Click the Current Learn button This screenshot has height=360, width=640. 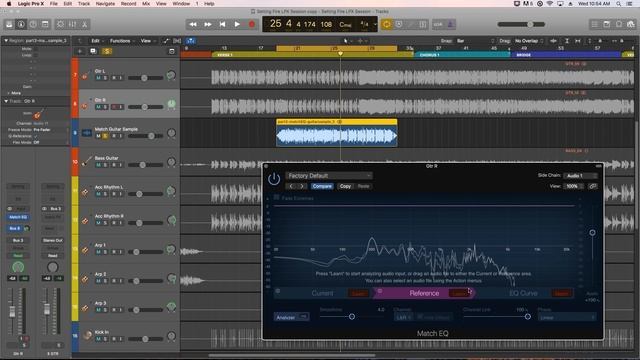pyautogui.click(x=358, y=293)
